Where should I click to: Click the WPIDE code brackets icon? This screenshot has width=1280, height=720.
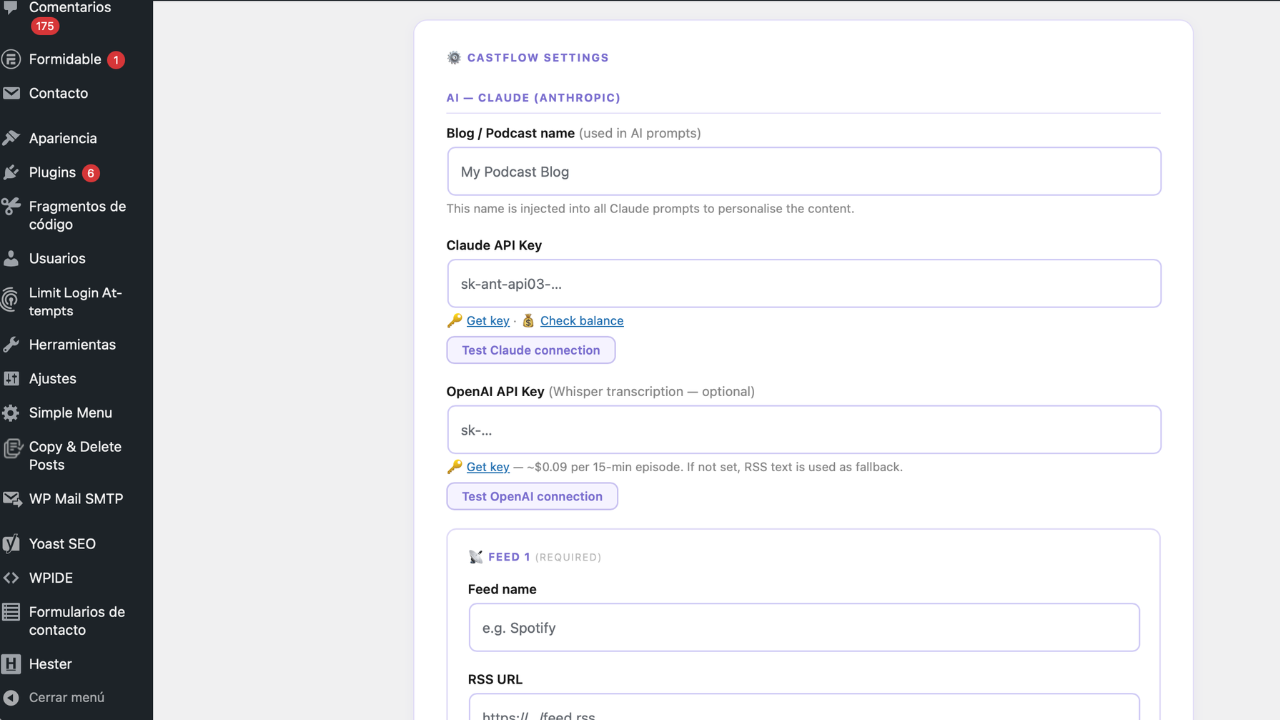pyautogui.click(x=11, y=577)
